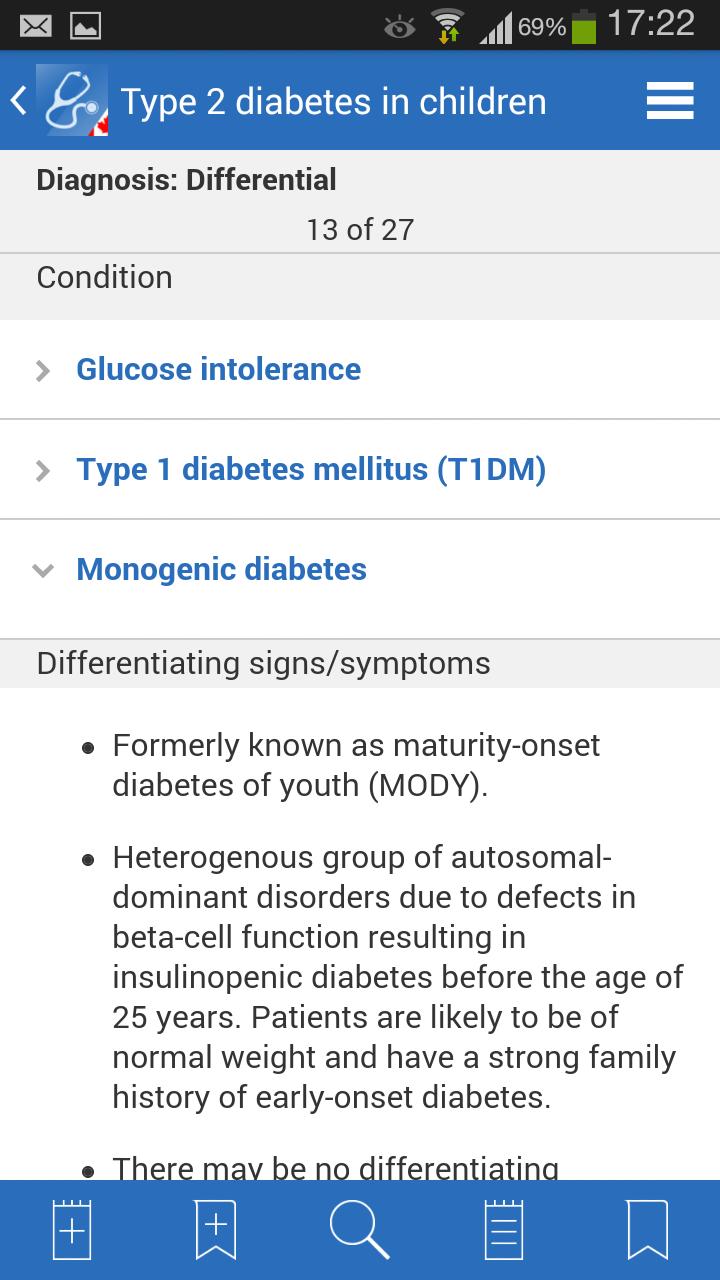Open the hamburger menu
Screen dimensions: 720x1280
click(x=670, y=101)
